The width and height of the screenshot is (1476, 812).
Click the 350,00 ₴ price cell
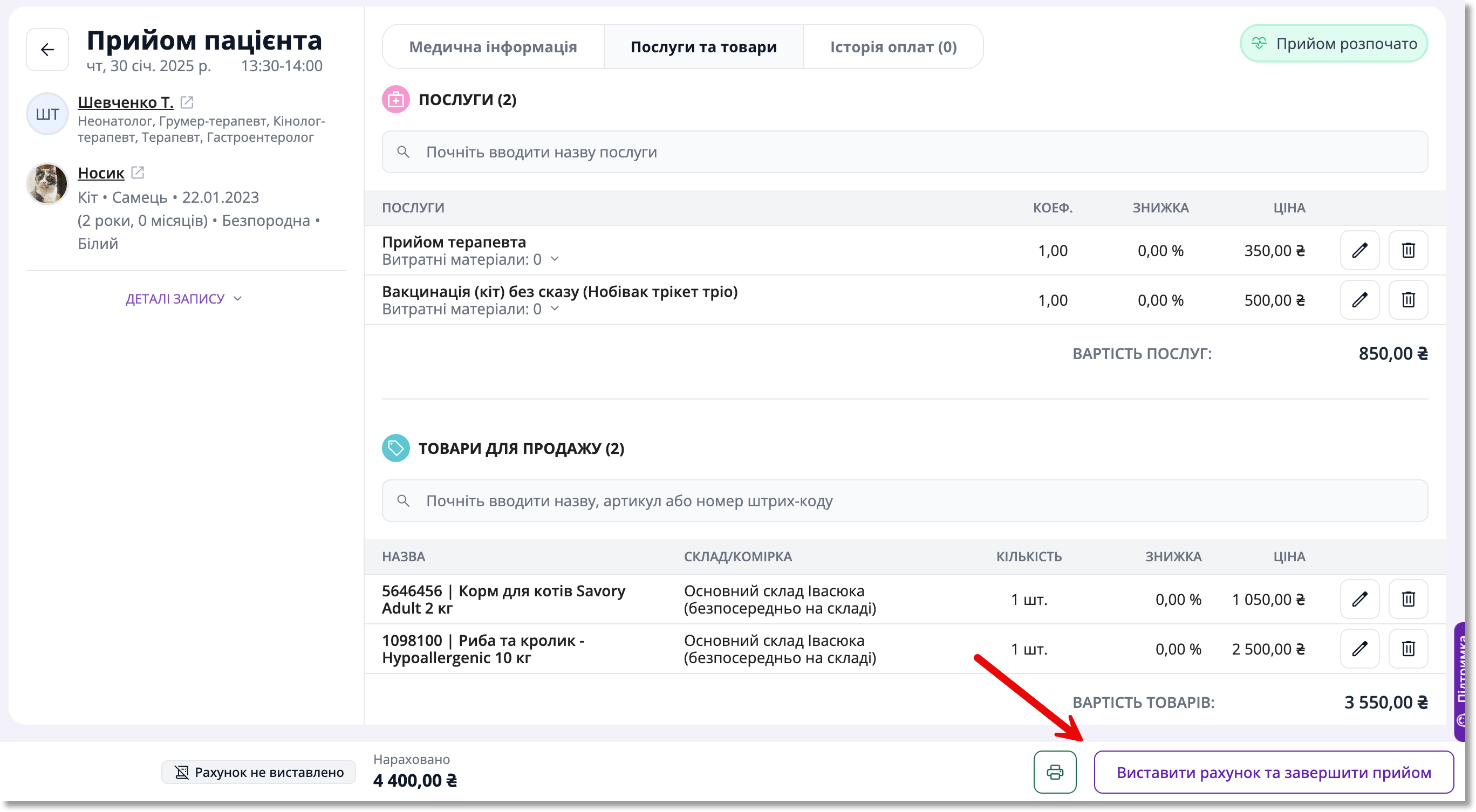[x=1274, y=251]
